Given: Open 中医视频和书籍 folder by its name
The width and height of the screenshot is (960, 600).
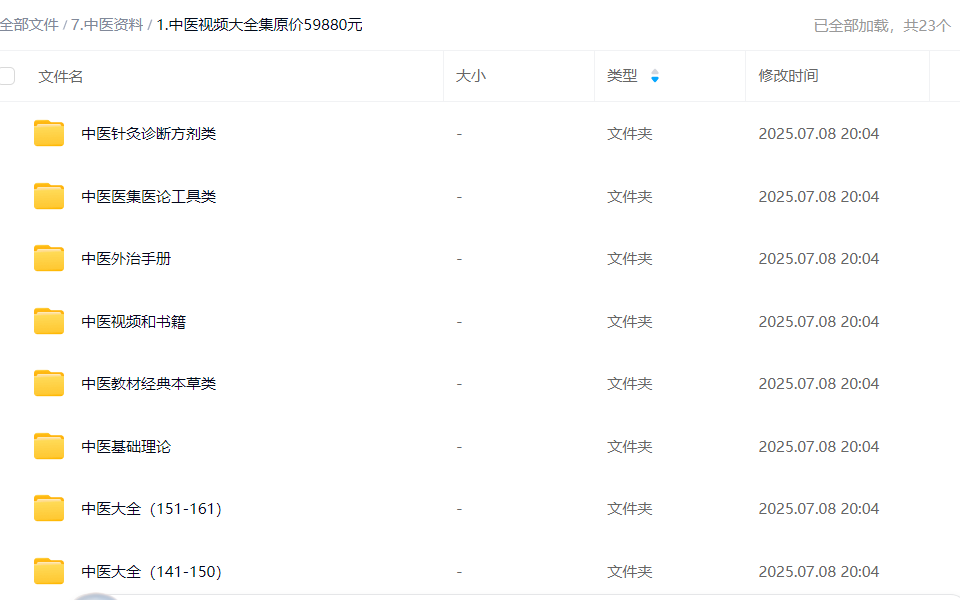Looking at the screenshot, I should pos(133,322).
